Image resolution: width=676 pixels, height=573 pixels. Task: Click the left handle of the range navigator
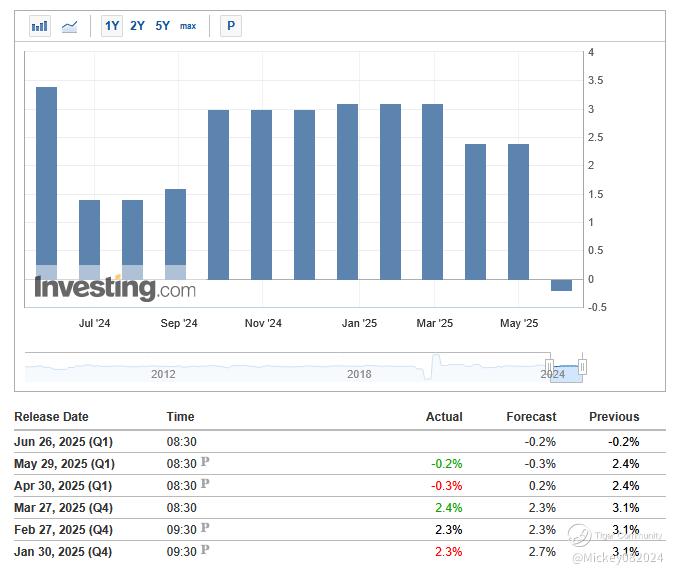coord(549,367)
